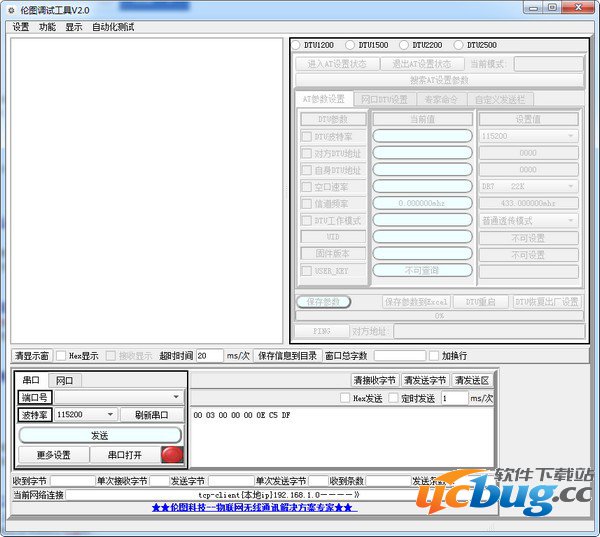Click the red serial port status indicator
This screenshot has width=600, height=537.
pos(172,455)
